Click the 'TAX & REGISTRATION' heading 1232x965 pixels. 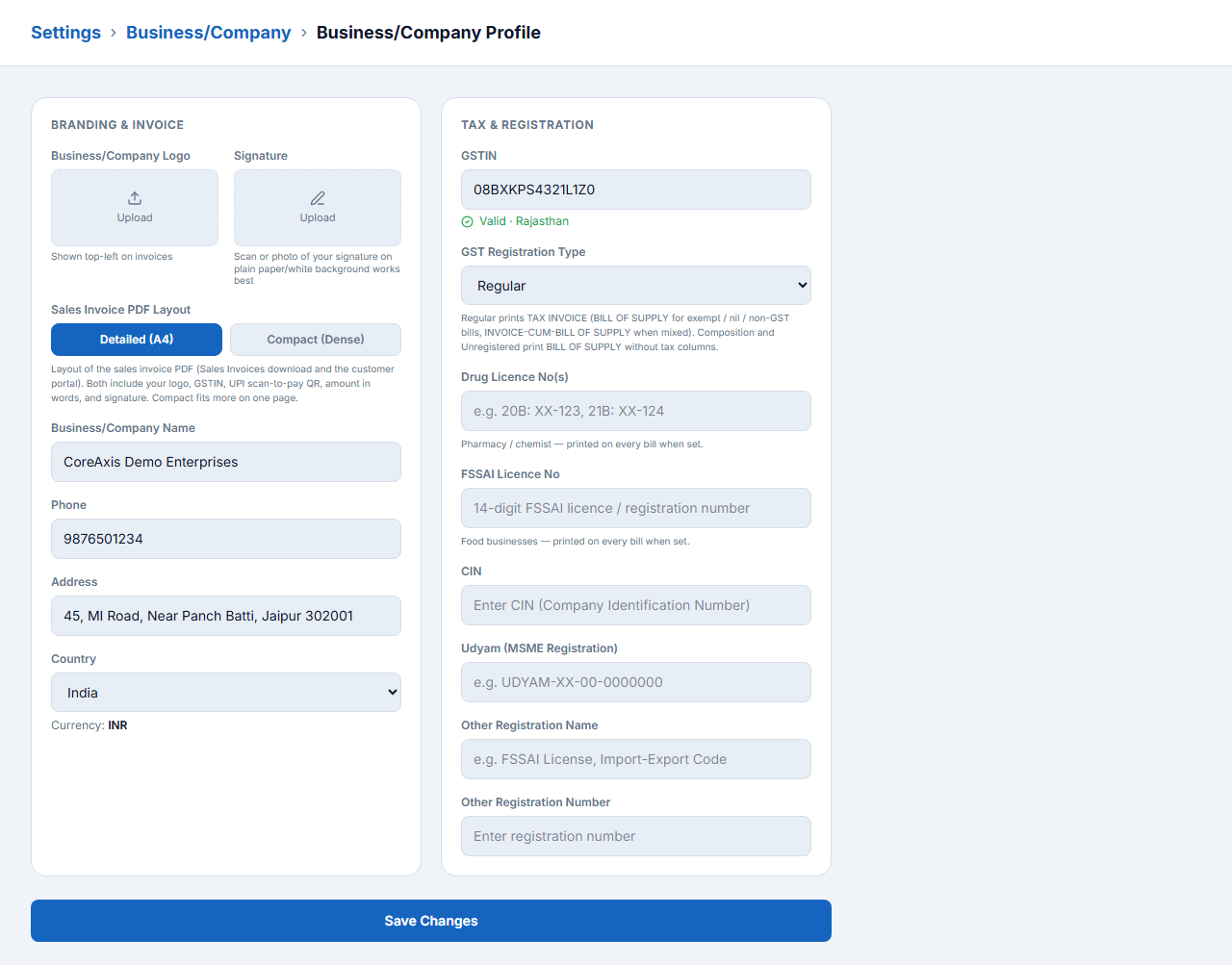point(527,125)
